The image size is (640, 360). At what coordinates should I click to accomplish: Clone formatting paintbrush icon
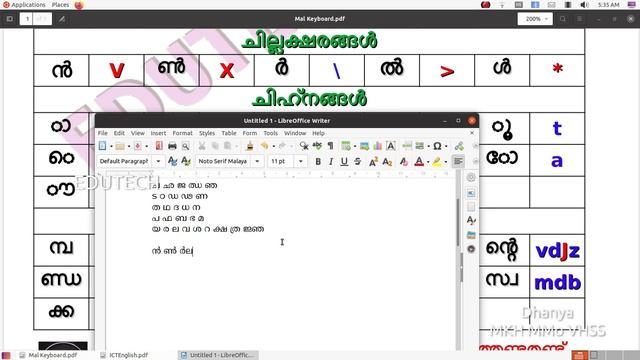(x=250, y=146)
